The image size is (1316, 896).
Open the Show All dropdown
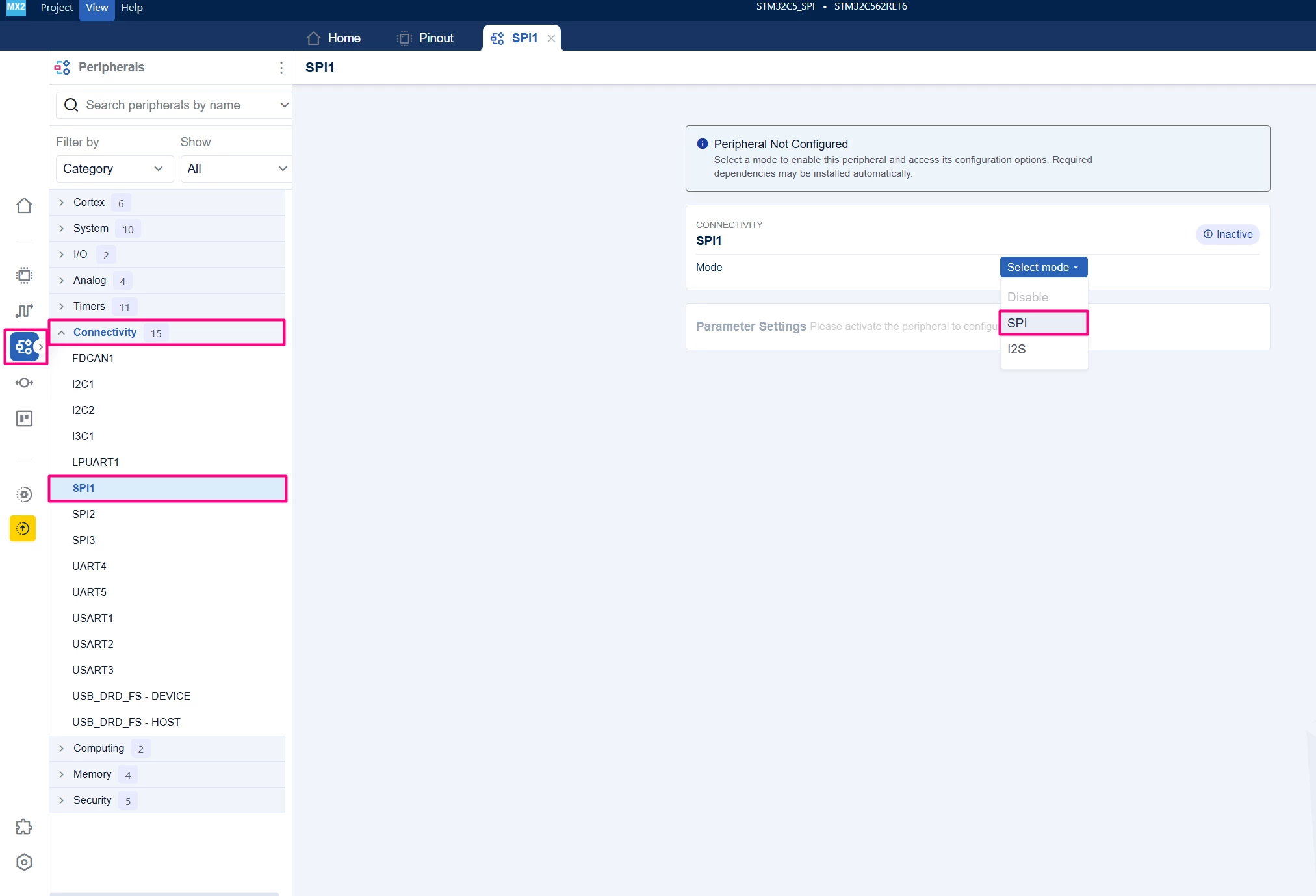(x=237, y=169)
